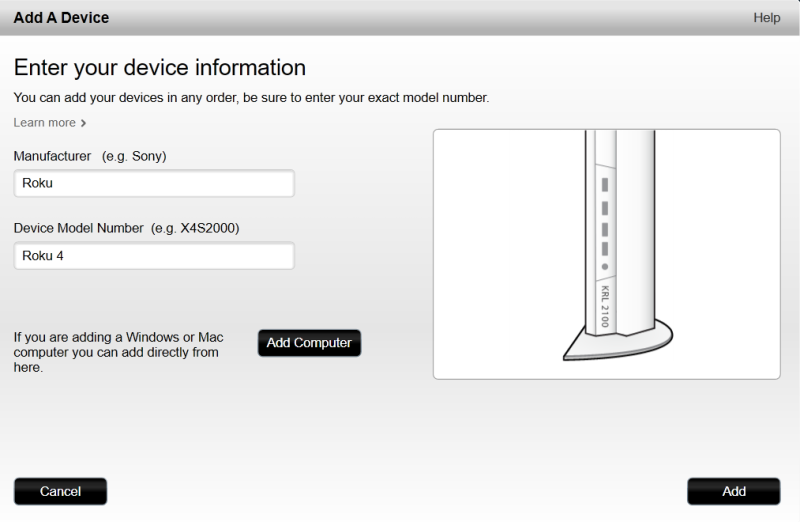Click the Add Computer button
Image resolution: width=800 pixels, height=522 pixels.
[x=309, y=343]
